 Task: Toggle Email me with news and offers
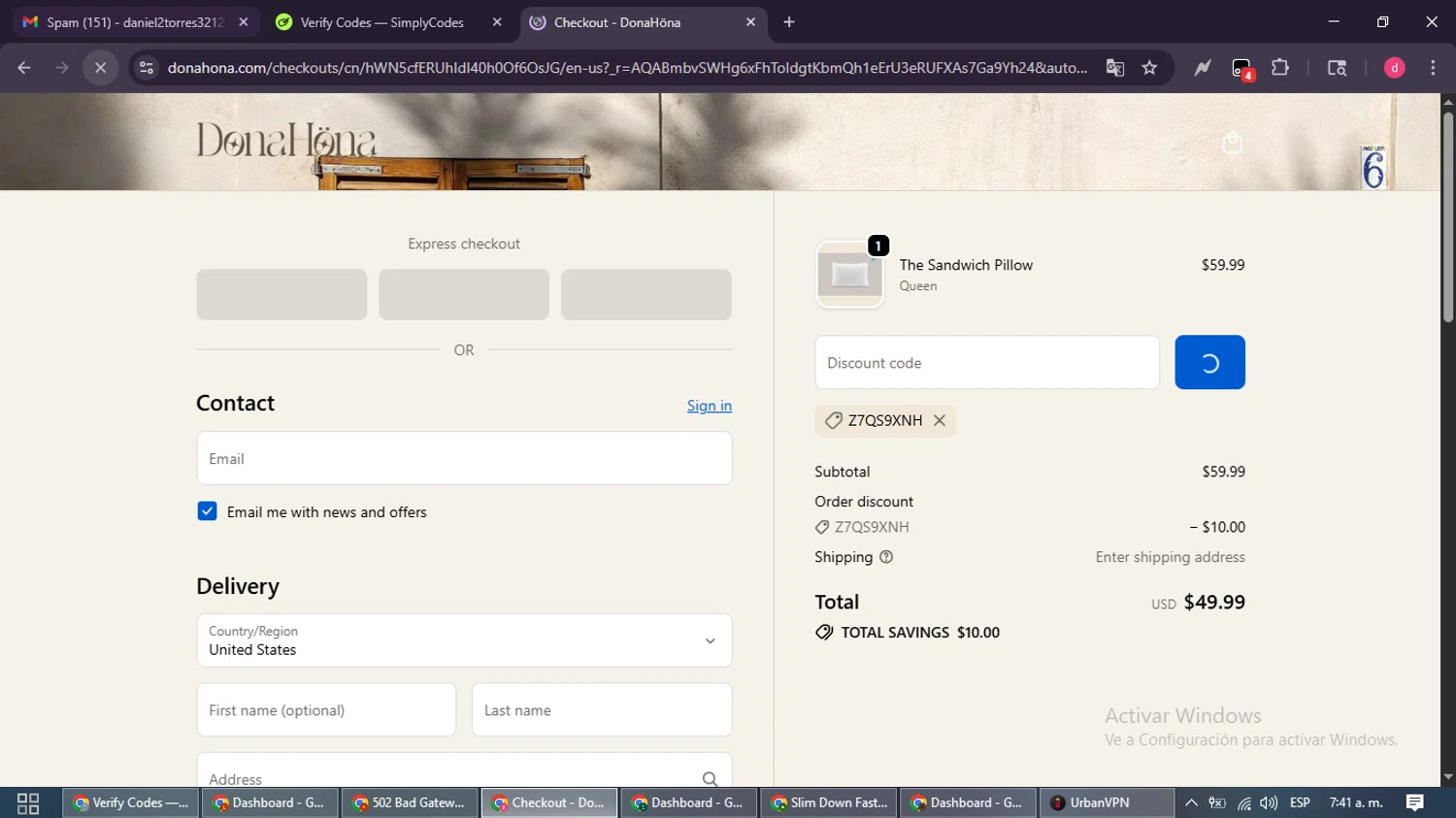point(207,511)
